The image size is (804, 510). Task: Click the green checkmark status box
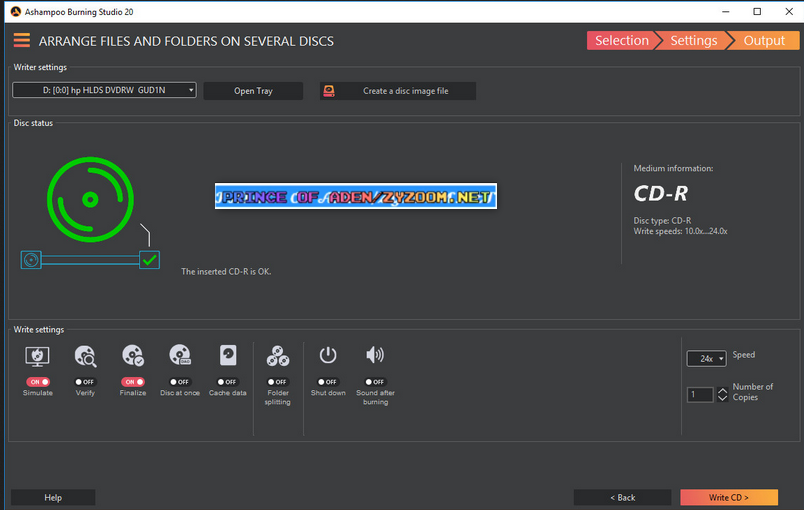coord(150,260)
